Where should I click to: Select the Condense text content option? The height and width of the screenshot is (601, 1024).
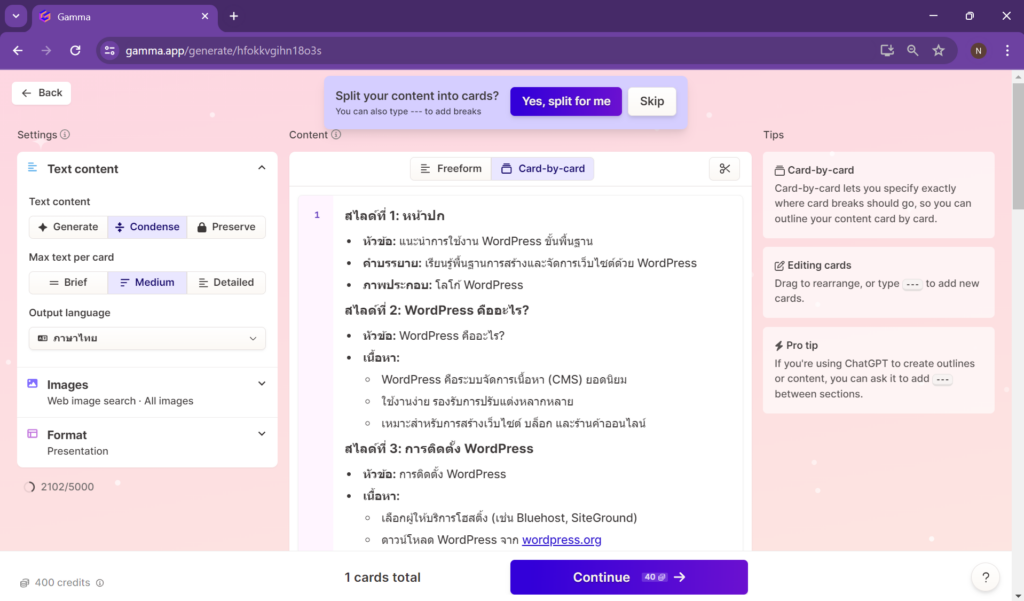[x=147, y=227]
